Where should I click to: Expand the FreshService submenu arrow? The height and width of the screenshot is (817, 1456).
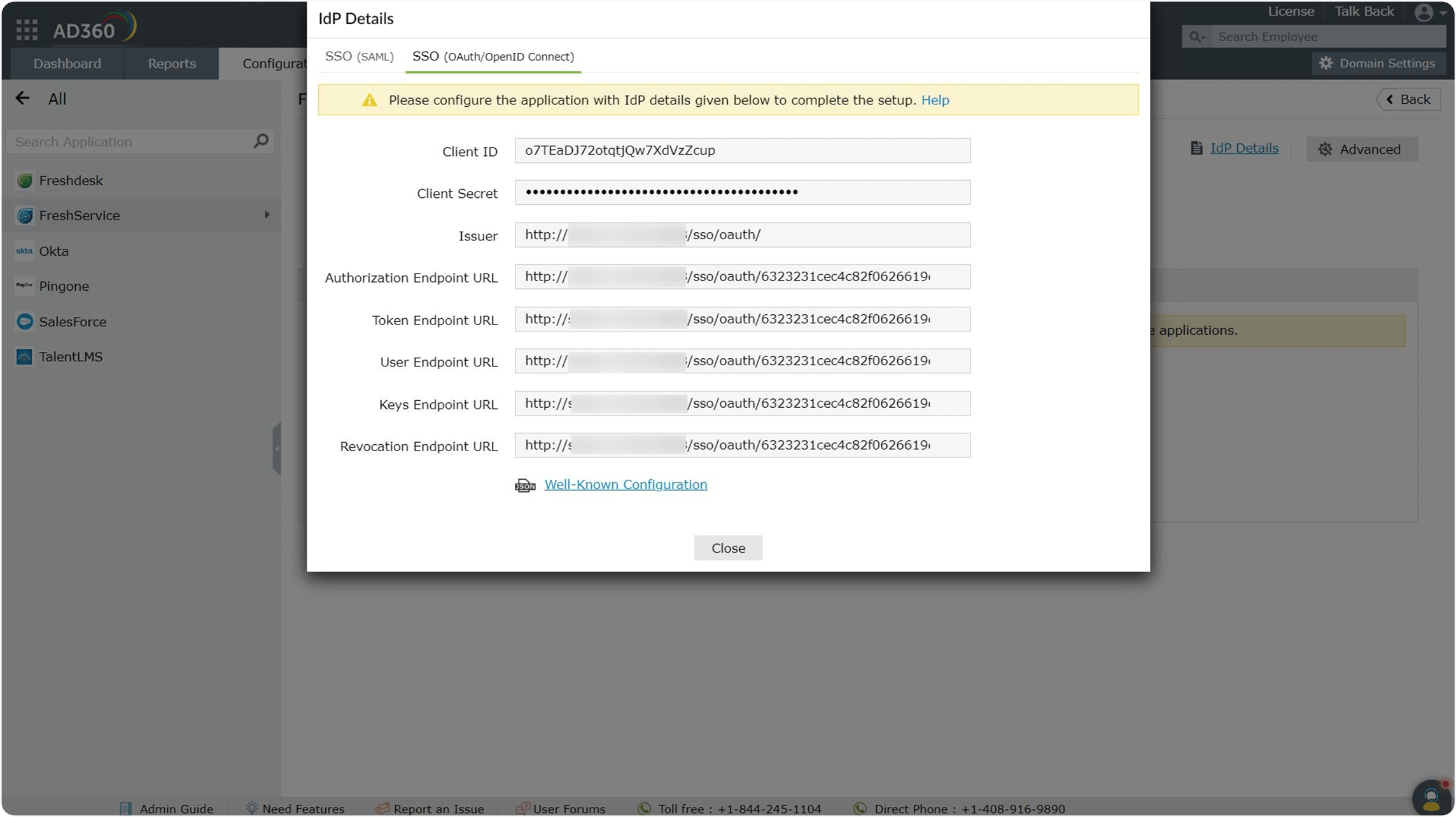click(x=267, y=215)
